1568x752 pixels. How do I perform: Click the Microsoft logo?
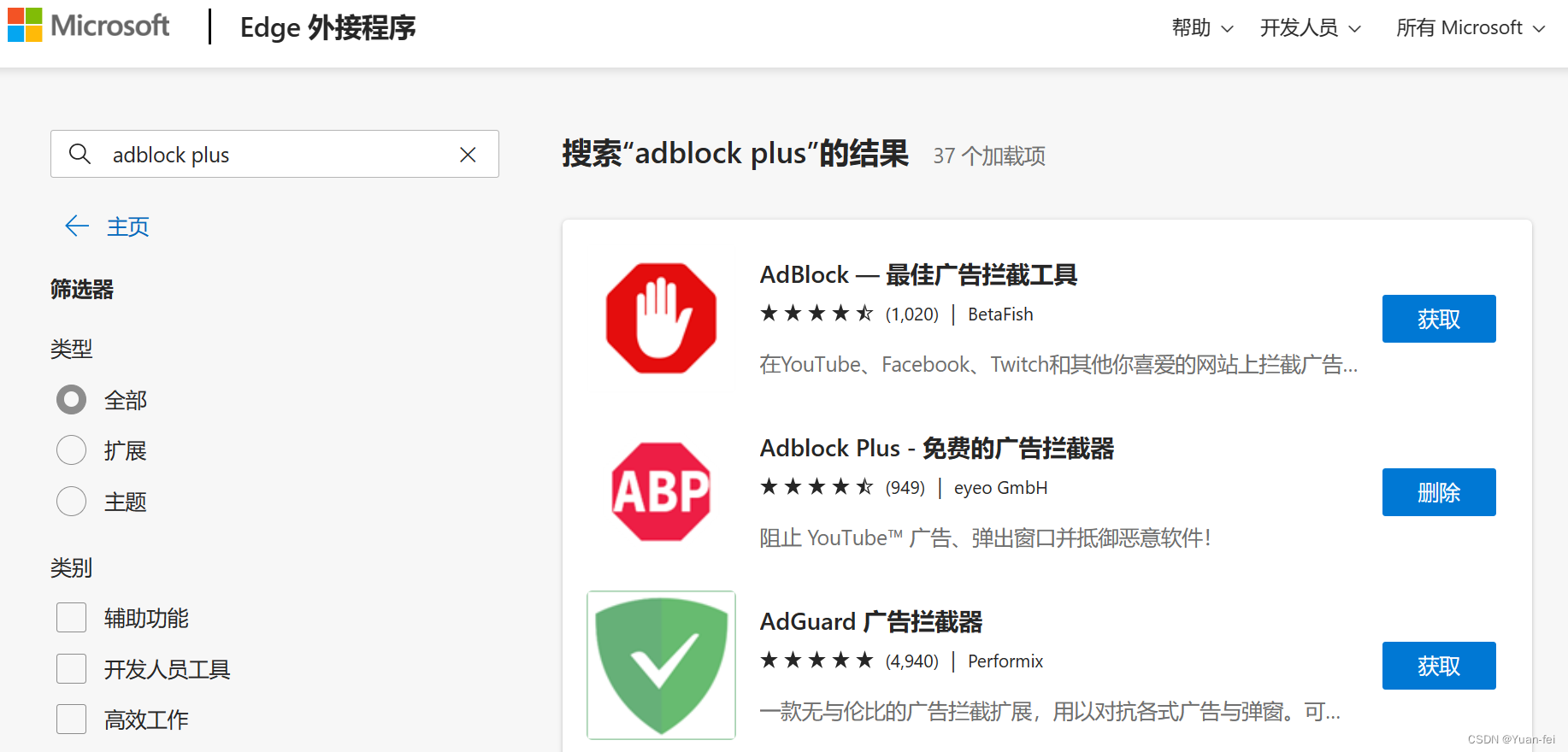pyautogui.click(x=89, y=26)
